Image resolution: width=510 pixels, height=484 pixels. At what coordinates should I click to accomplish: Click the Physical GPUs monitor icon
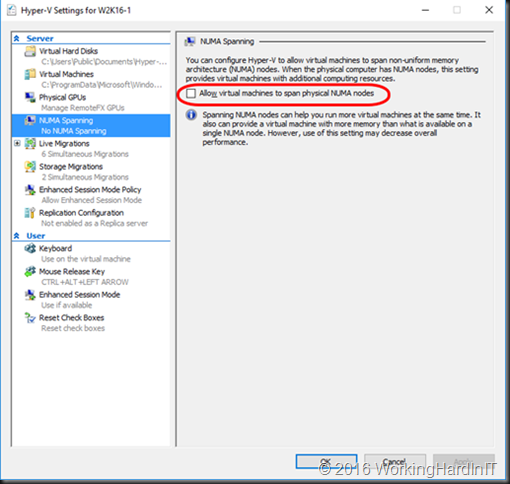click(30, 97)
